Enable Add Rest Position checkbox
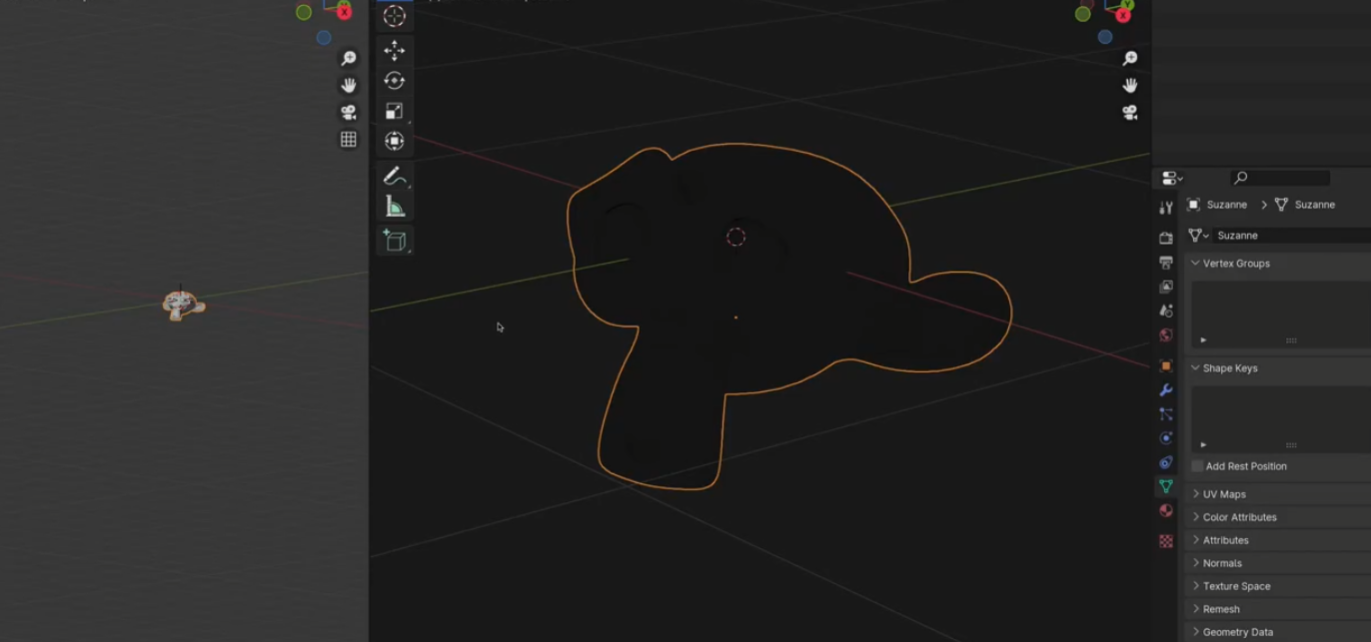Image resolution: width=1371 pixels, height=642 pixels. click(x=1197, y=466)
